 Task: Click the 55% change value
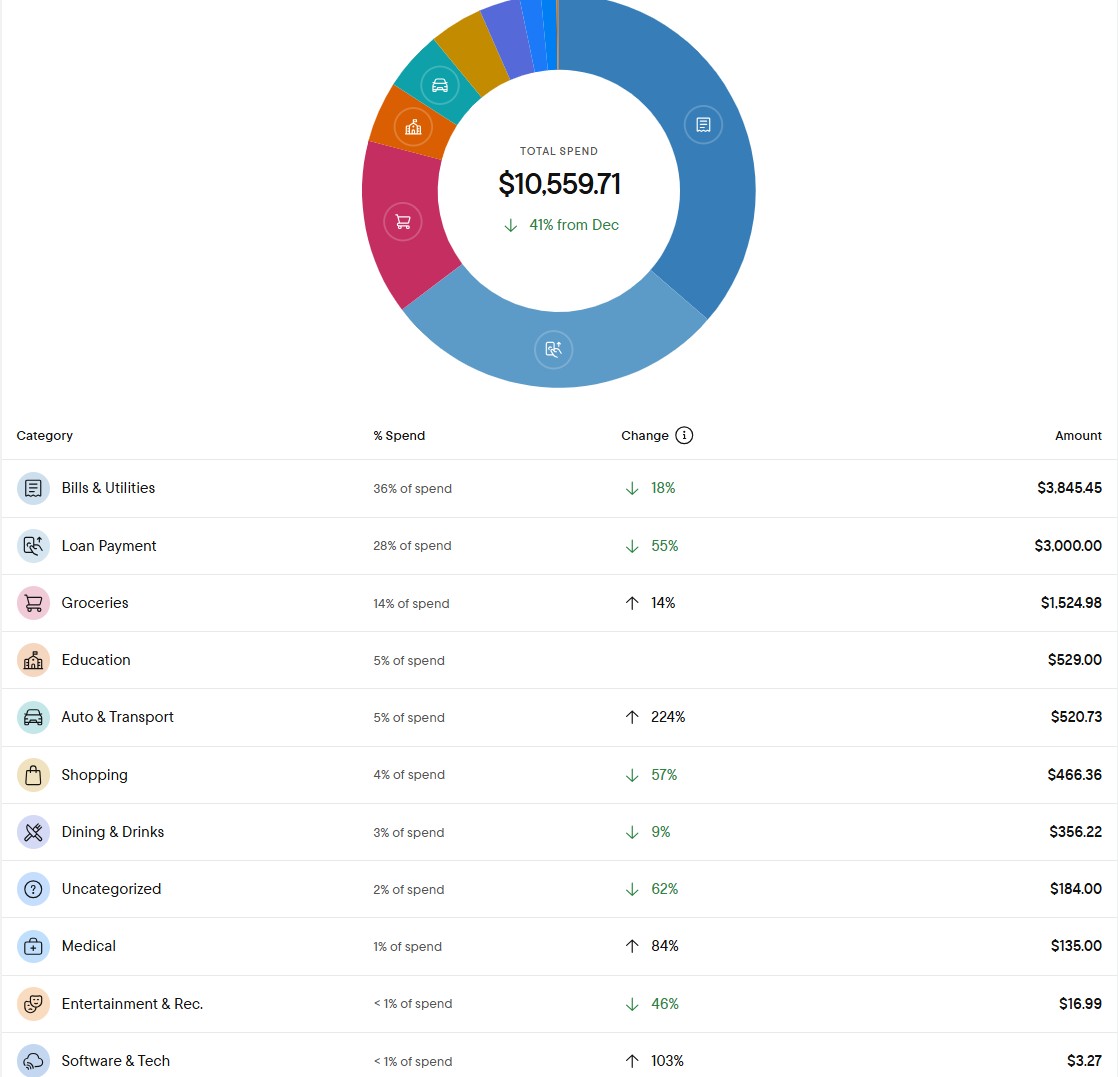click(664, 546)
